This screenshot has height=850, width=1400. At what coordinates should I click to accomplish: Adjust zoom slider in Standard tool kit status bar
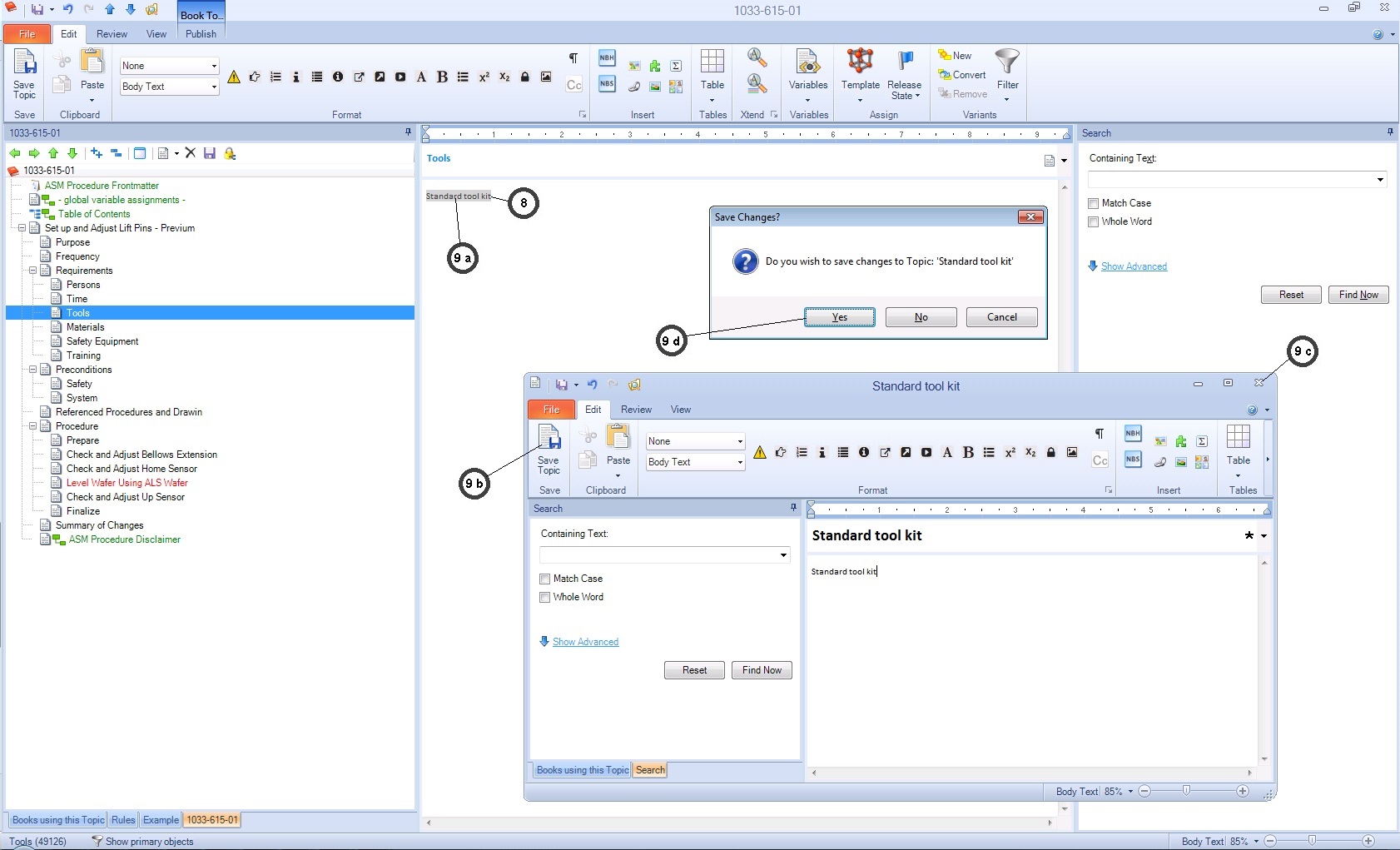[1186, 791]
